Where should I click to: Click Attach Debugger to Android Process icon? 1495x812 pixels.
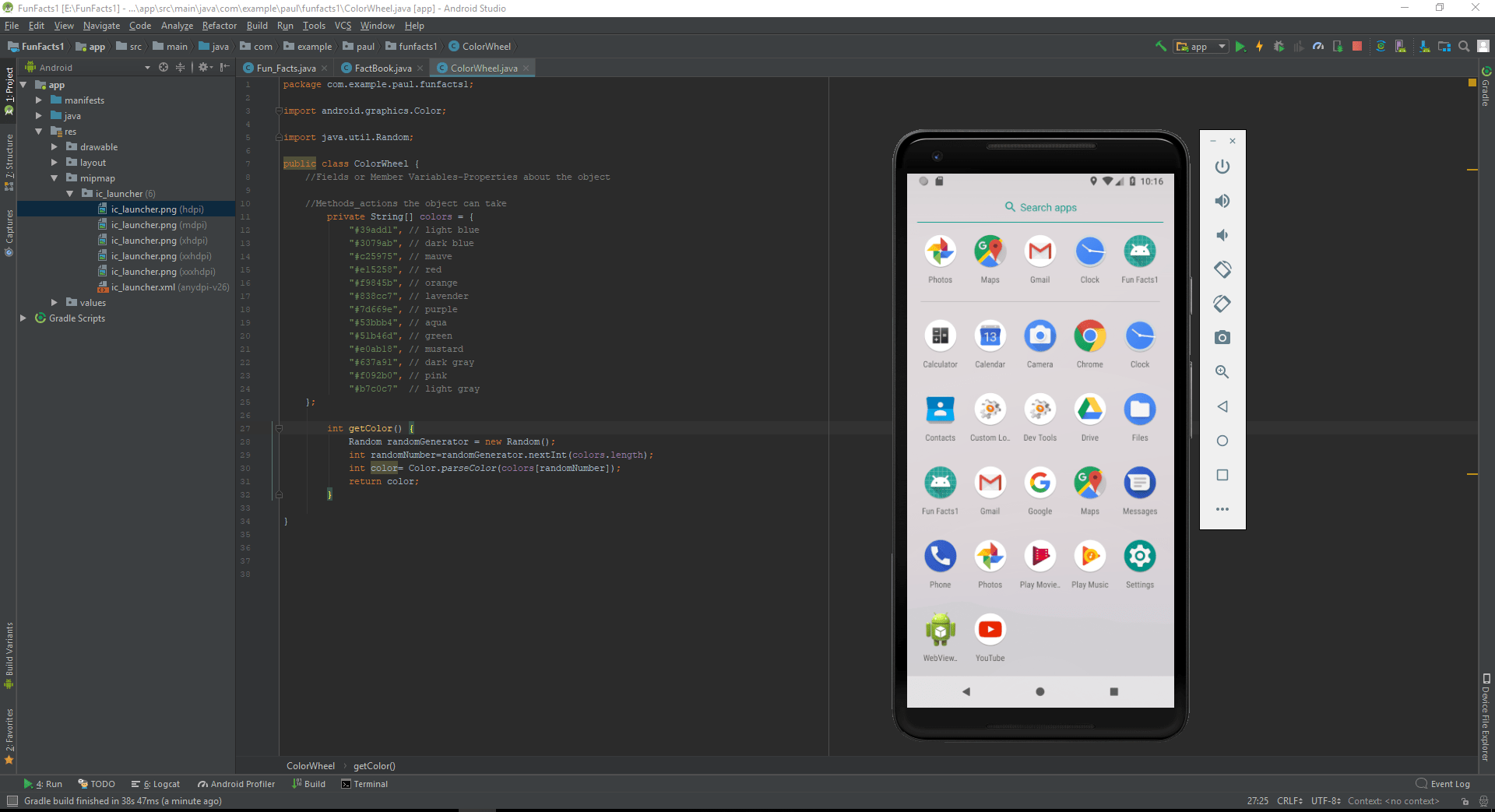pyautogui.click(x=1338, y=47)
